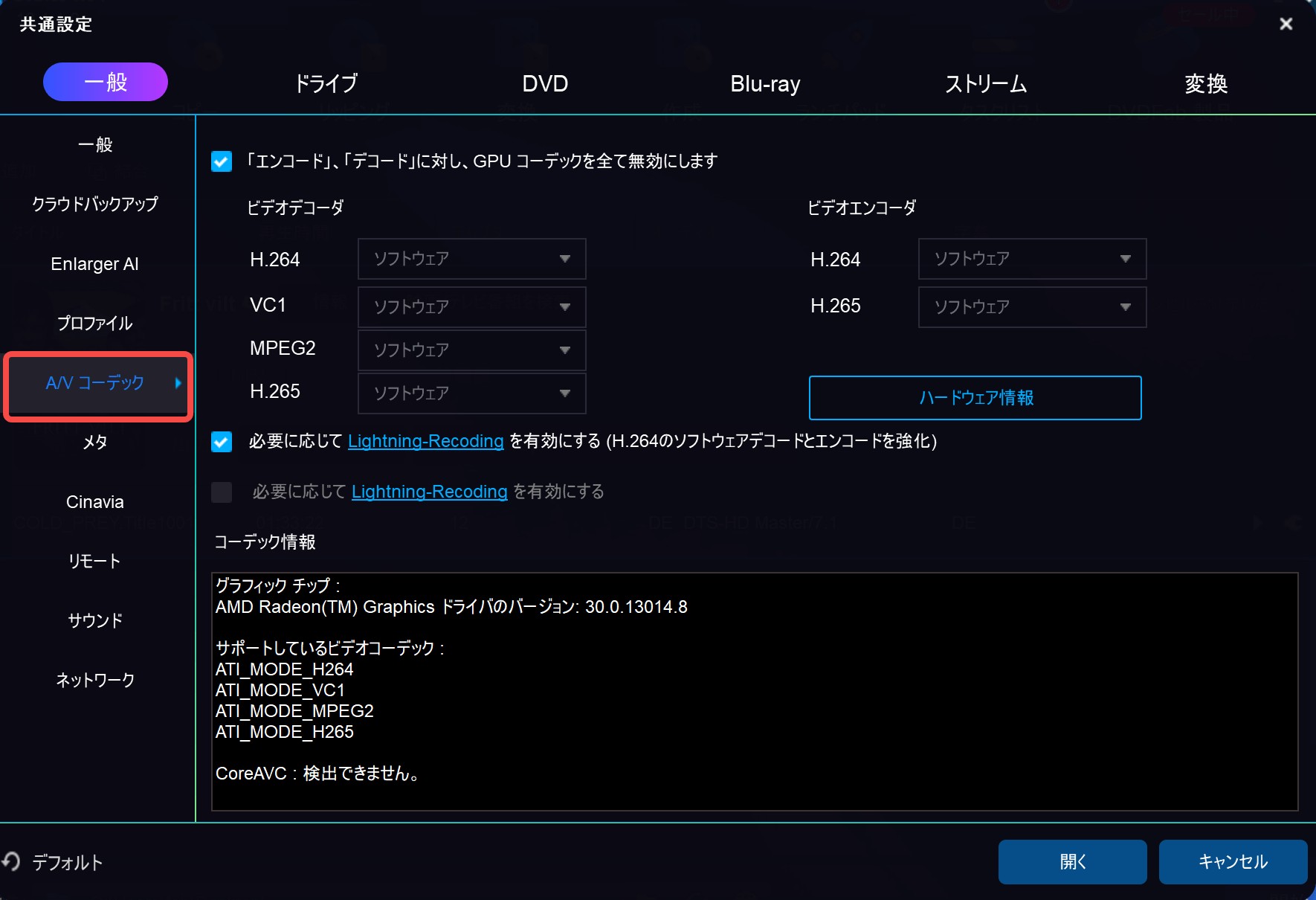Image resolution: width=1316 pixels, height=900 pixels.
Task: Click the ビデオデコーダ heading
Action: pos(295,208)
